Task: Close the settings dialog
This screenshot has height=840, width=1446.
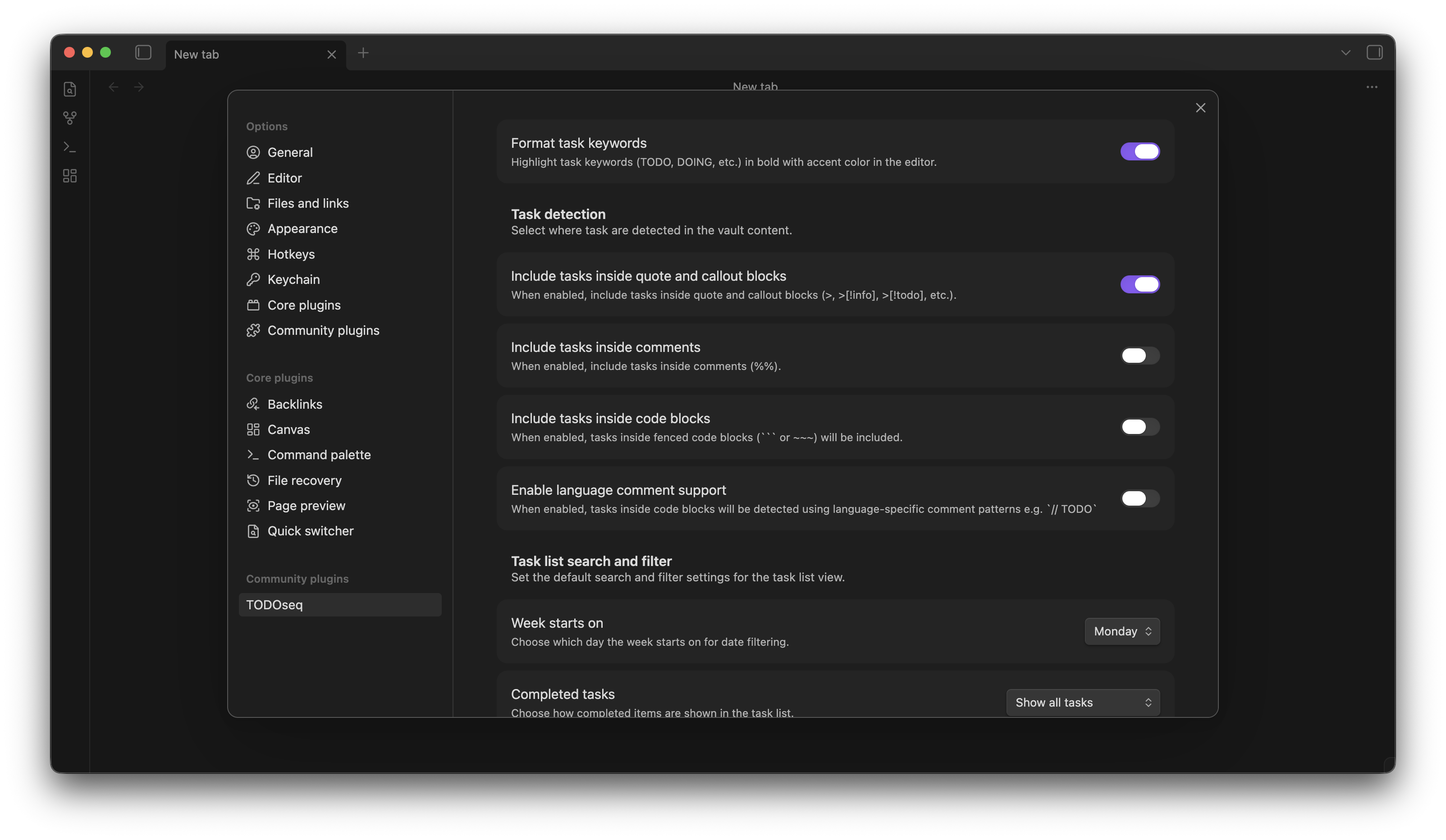Action: point(1200,107)
